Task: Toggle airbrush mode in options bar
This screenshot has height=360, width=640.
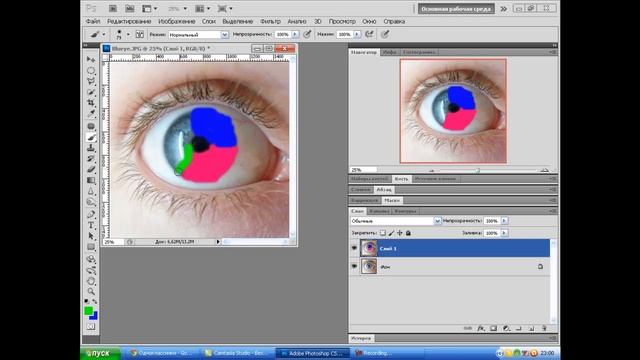Action: tap(369, 34)
